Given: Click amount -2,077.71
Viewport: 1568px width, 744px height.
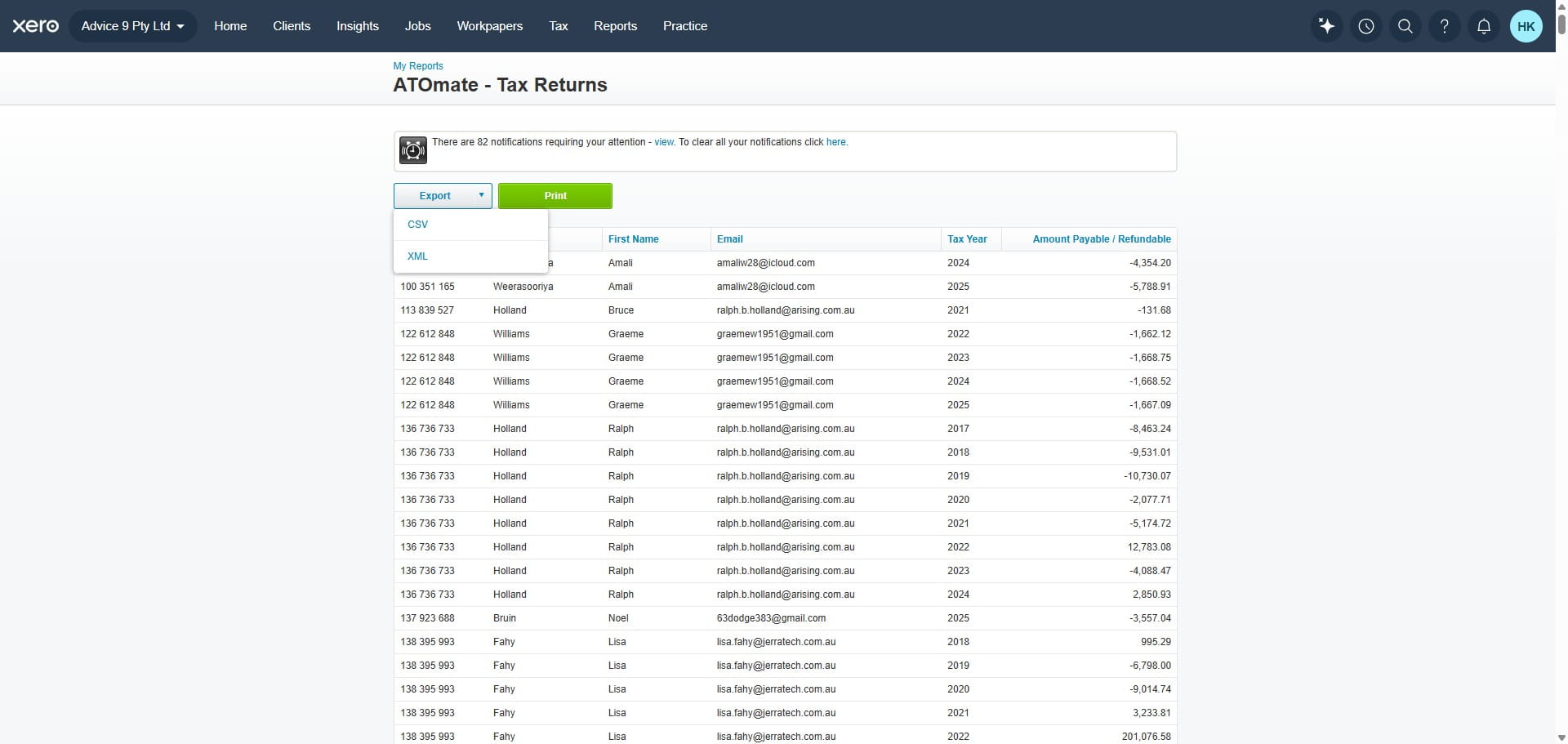Looking at the screenshot, I should pyautogui.click(x=1150, y=500).
